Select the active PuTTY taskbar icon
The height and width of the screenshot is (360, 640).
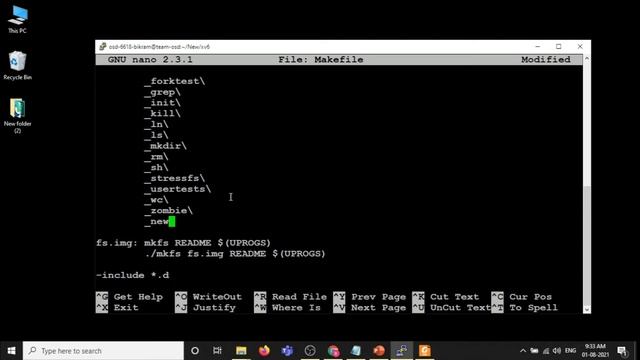(402, 351)
